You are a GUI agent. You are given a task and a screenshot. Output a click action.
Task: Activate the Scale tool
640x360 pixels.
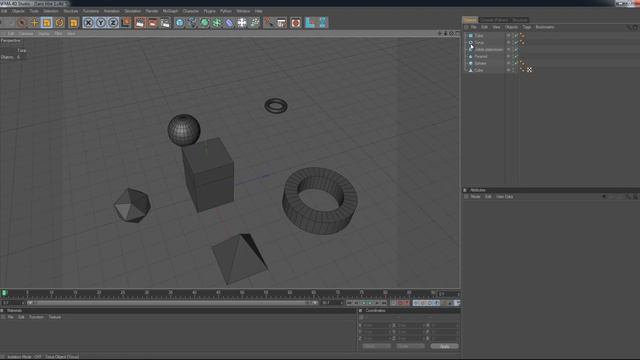tap(47, 23)
